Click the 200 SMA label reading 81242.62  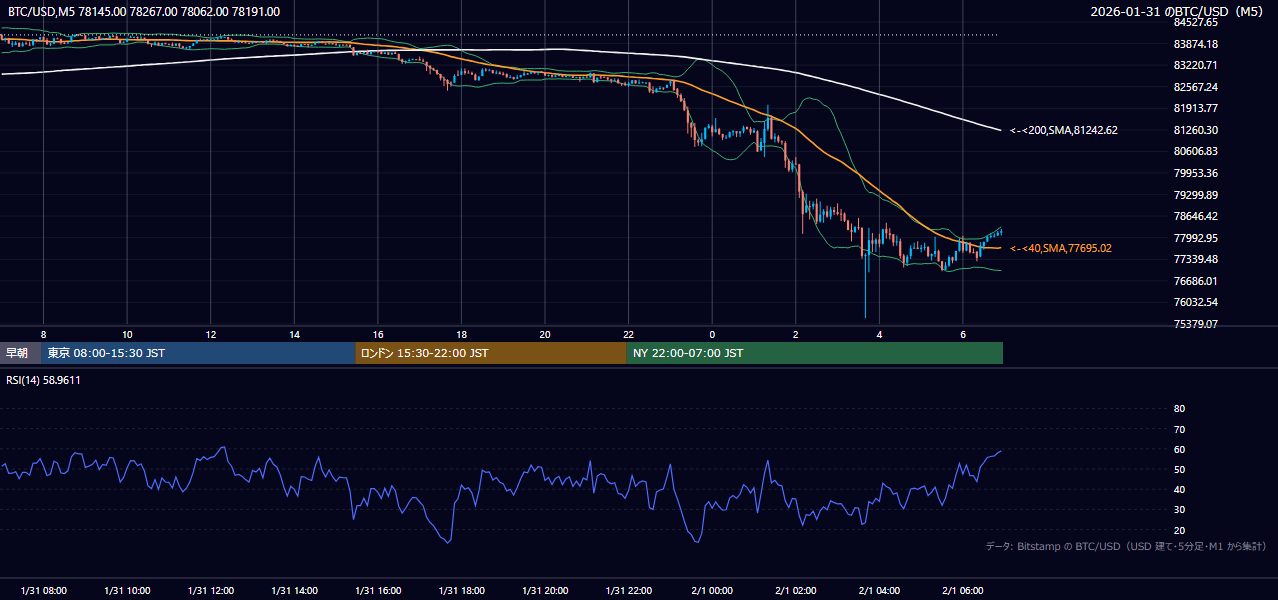pyautogui.click(x=1064, y=130)
